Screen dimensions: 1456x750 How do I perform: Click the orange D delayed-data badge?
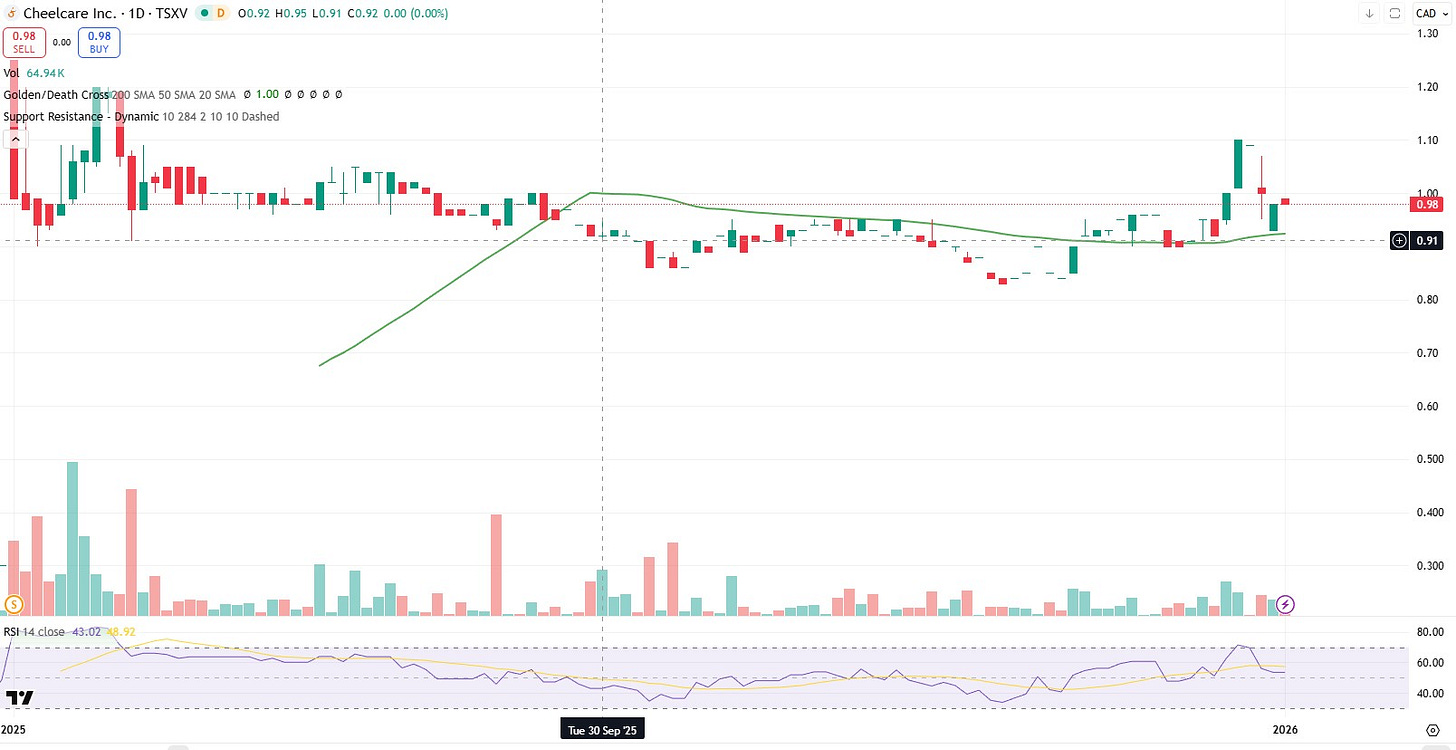click(x=223, y=13)
